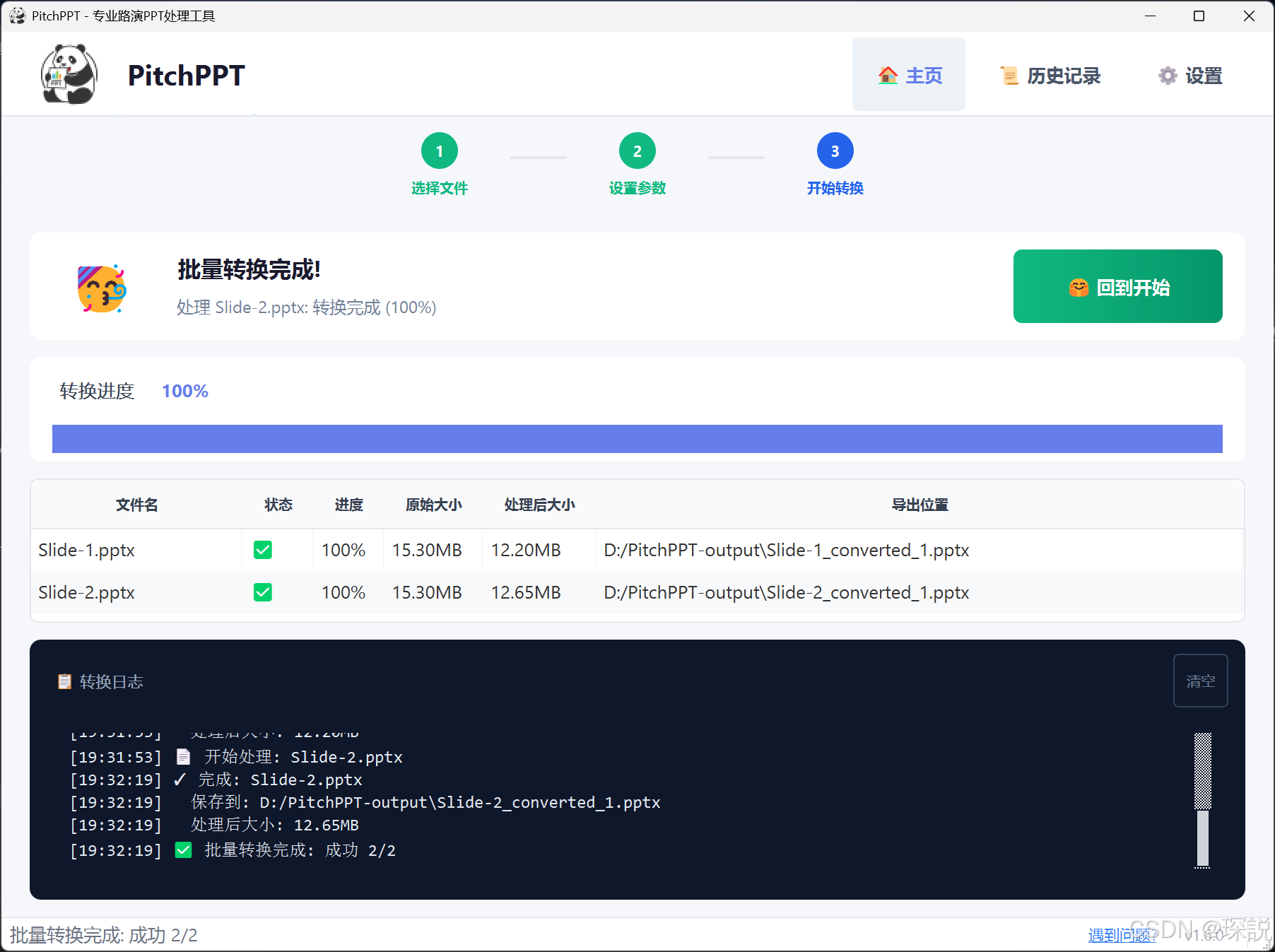Click the green check in final log line
Viewport: 1275px width, 952px height.
(183, 850)
